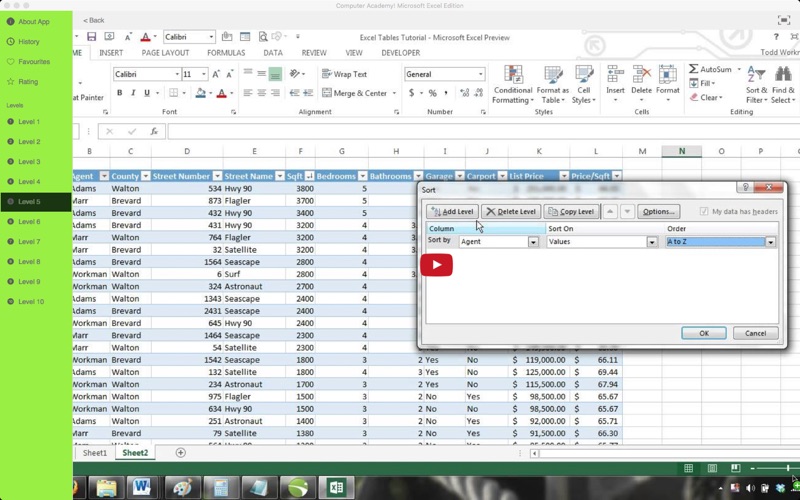
Task: Click AutoSum in Editing group
Action: click(x=710, y=69)
